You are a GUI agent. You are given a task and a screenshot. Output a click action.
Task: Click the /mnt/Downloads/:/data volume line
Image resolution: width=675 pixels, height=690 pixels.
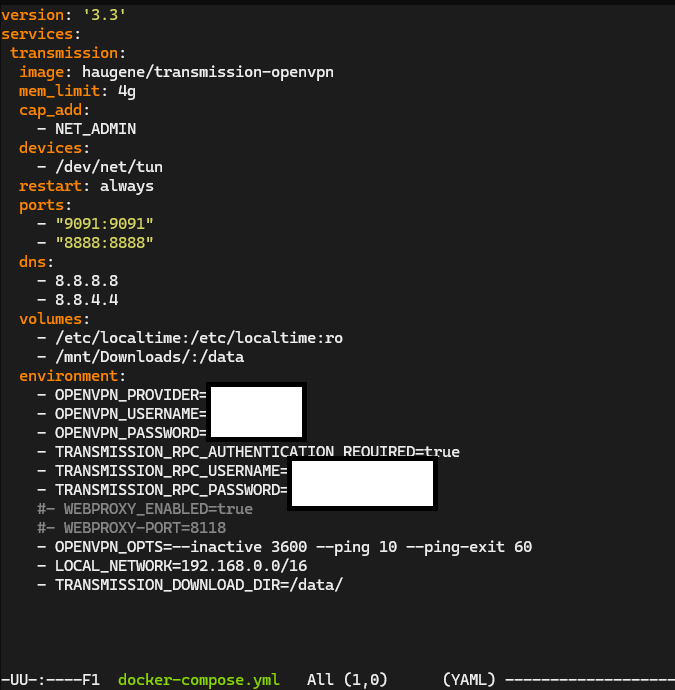point(150,357)
